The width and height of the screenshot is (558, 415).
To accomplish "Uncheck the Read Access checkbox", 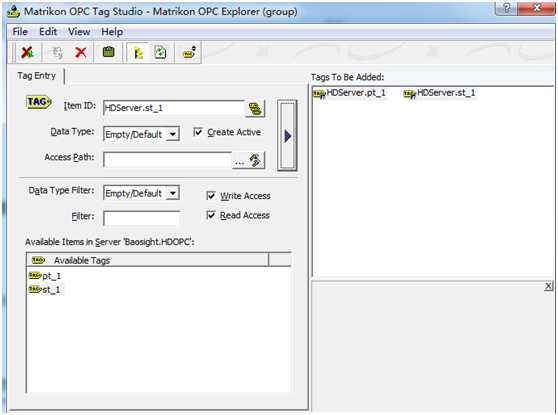I will [211, 215].
